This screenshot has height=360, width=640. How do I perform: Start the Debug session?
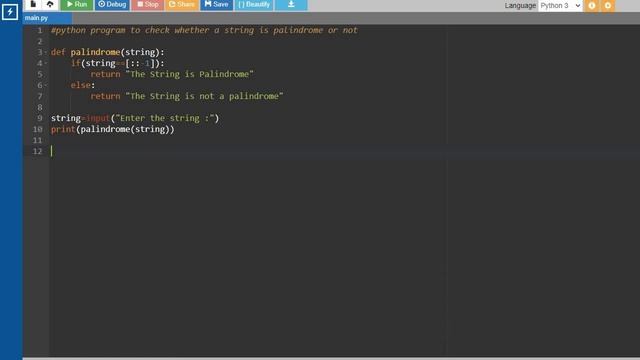(x=112, y=4)
